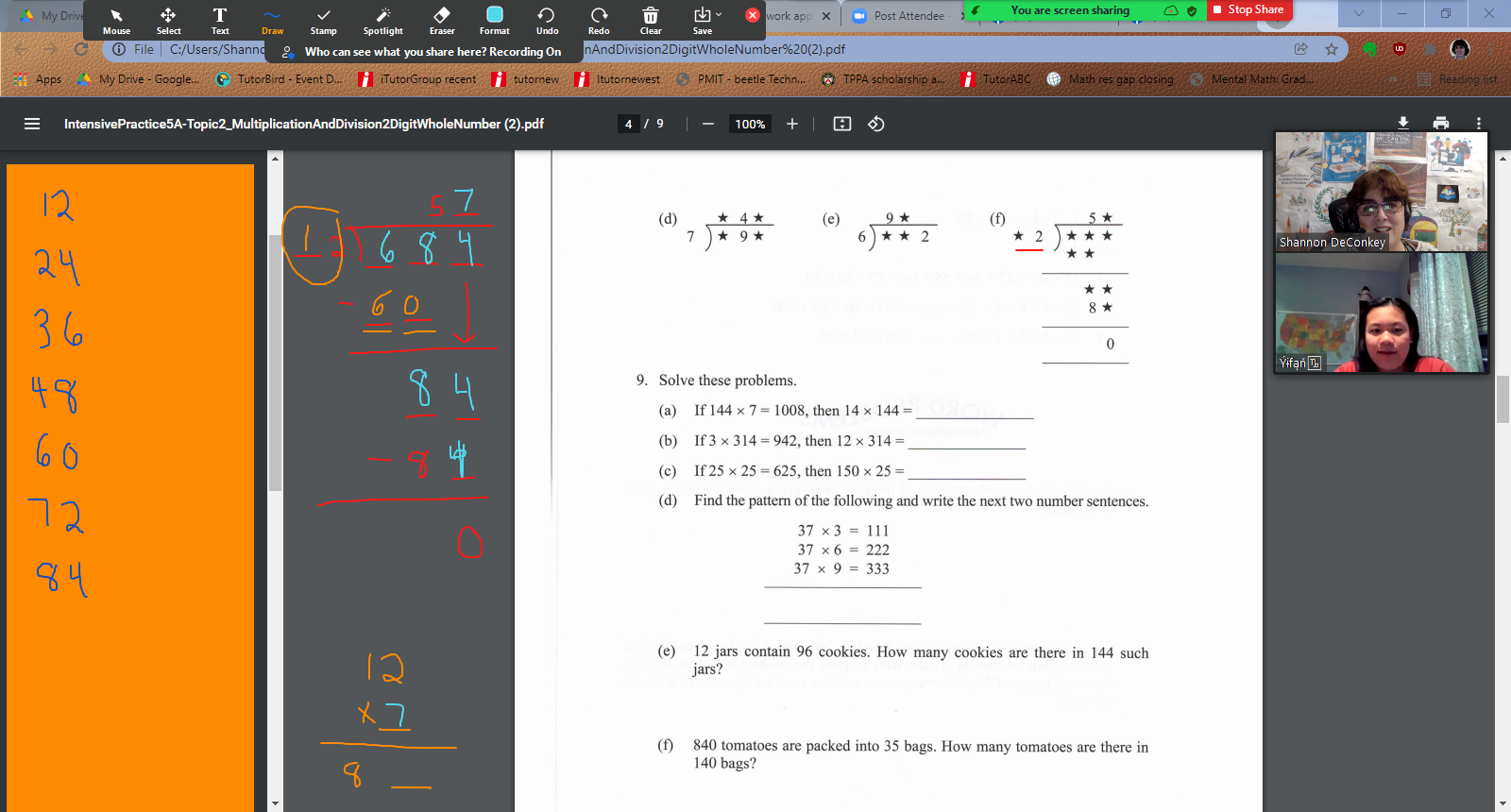Edit the 100% zoom level field
The width and height of the screenshot is (1511, 812).
(750, 124)
